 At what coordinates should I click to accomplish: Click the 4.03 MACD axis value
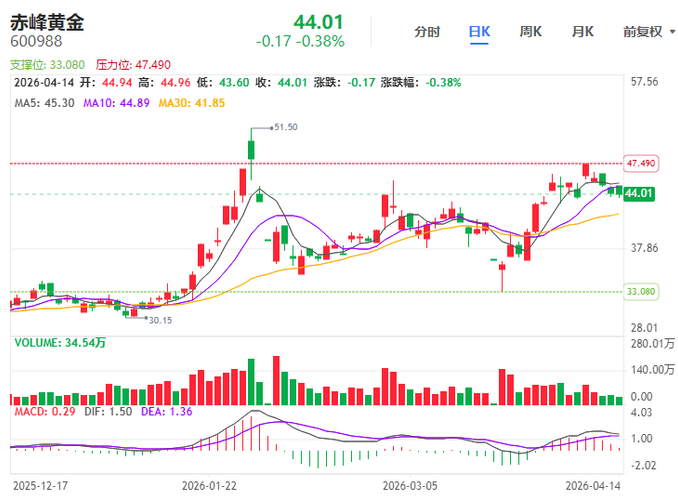[x=641, y=412]
